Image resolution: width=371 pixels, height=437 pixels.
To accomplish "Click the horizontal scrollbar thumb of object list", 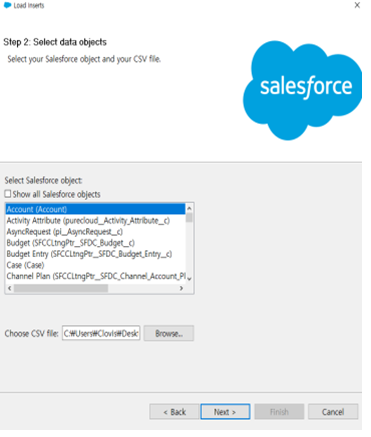I will pos(61,288).
